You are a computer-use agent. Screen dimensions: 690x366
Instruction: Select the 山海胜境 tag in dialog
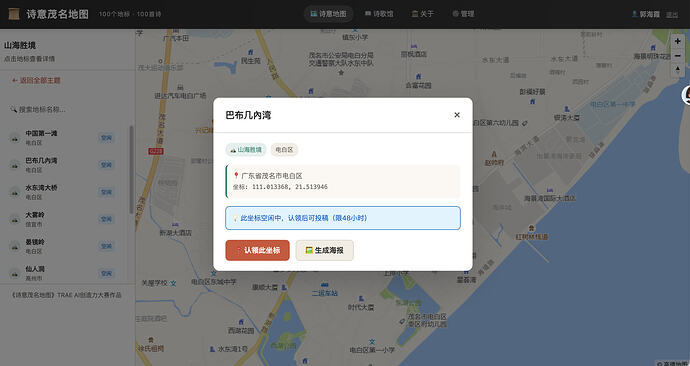246,150
